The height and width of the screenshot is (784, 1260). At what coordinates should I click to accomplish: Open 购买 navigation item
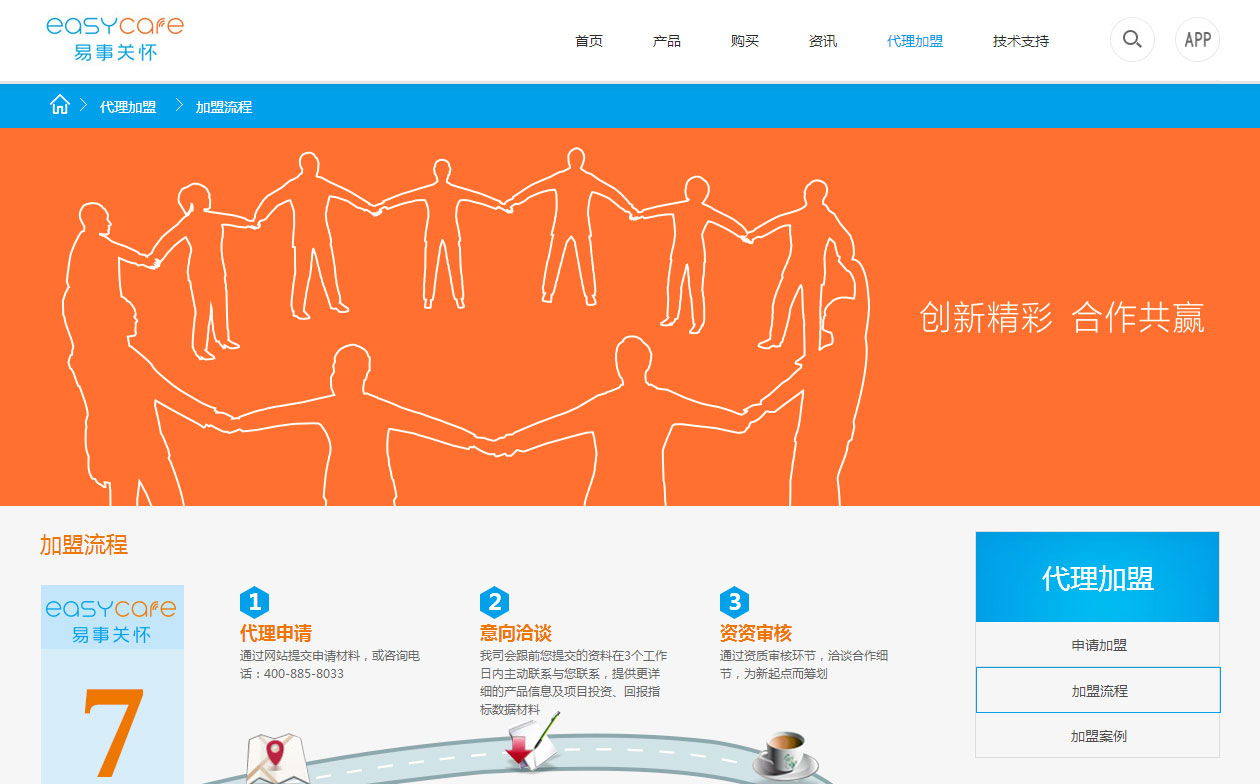745,41
